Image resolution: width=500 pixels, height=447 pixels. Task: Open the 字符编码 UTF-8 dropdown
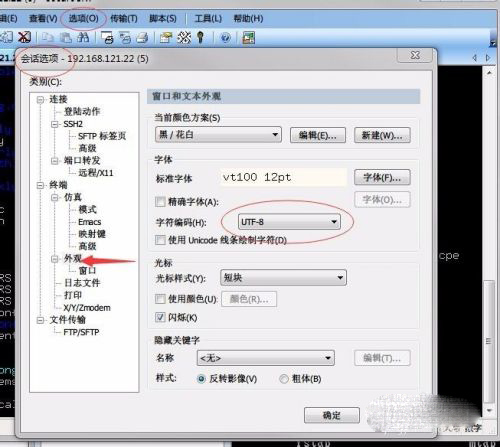[289, 222]
